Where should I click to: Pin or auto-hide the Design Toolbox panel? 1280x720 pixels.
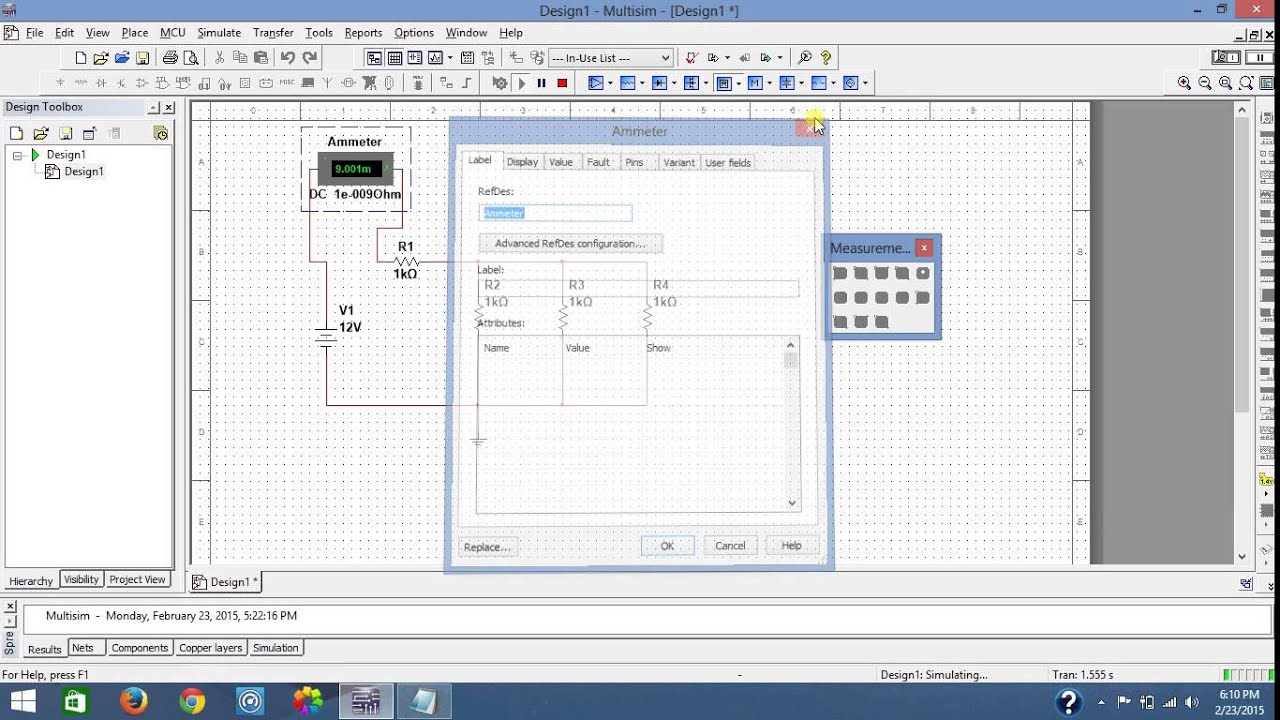pyautogui.click(x=153, y=107)
